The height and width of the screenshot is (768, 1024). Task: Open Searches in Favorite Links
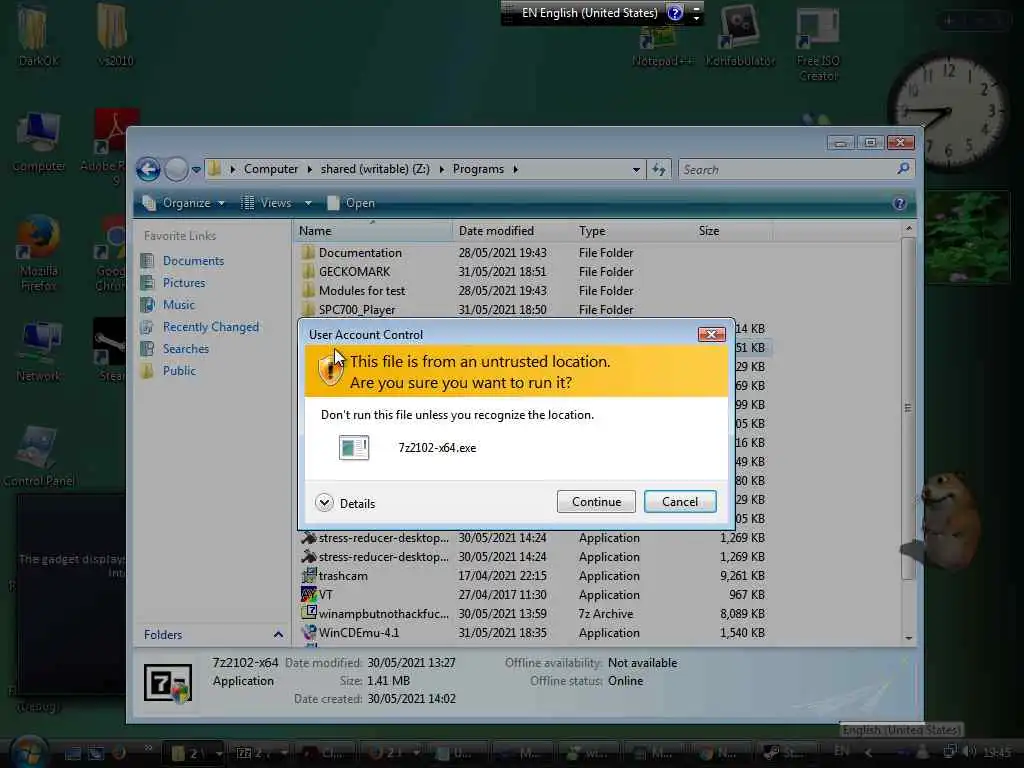click(185, 349)
